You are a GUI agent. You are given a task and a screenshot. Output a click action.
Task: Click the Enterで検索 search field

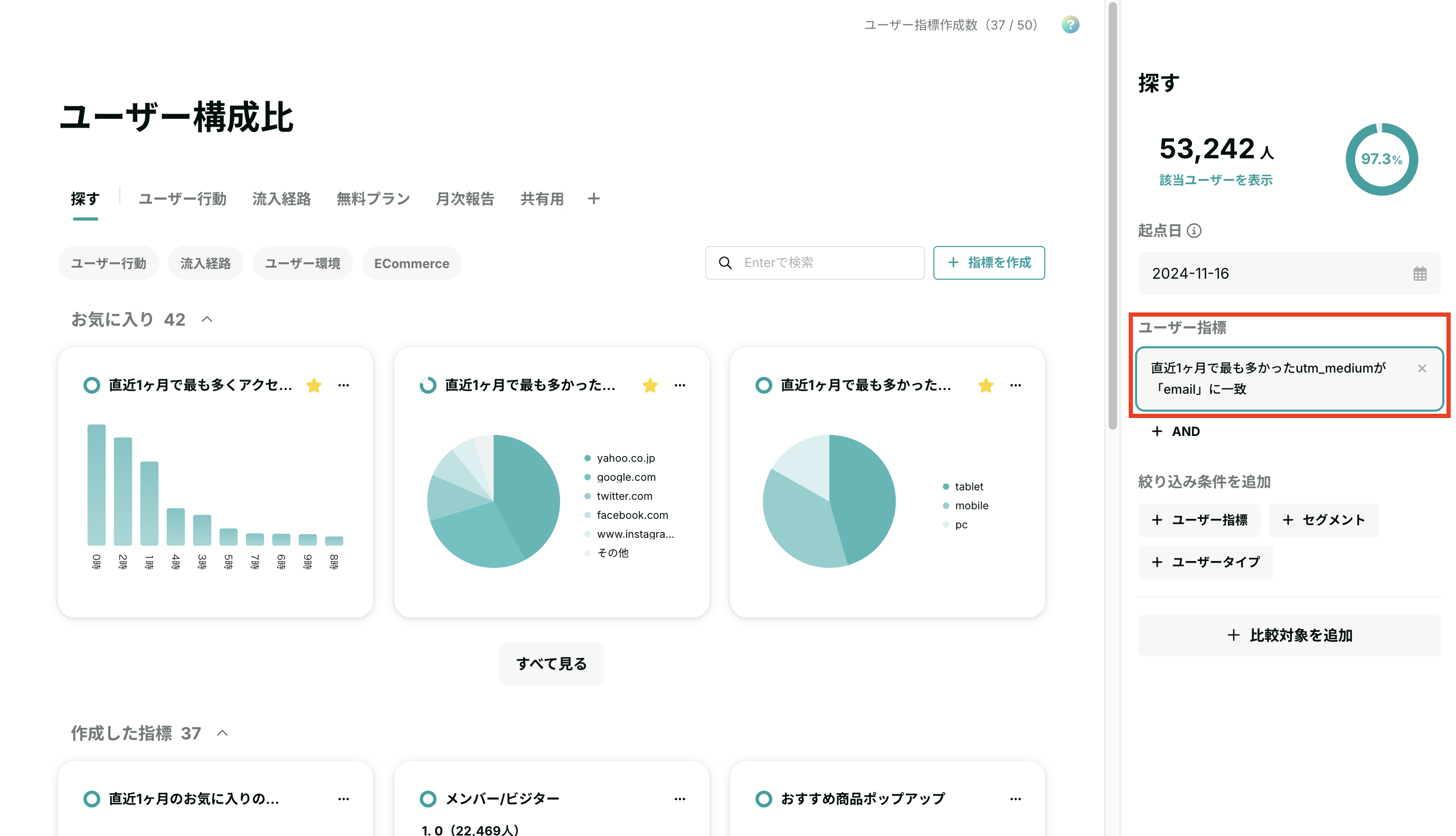815,263
